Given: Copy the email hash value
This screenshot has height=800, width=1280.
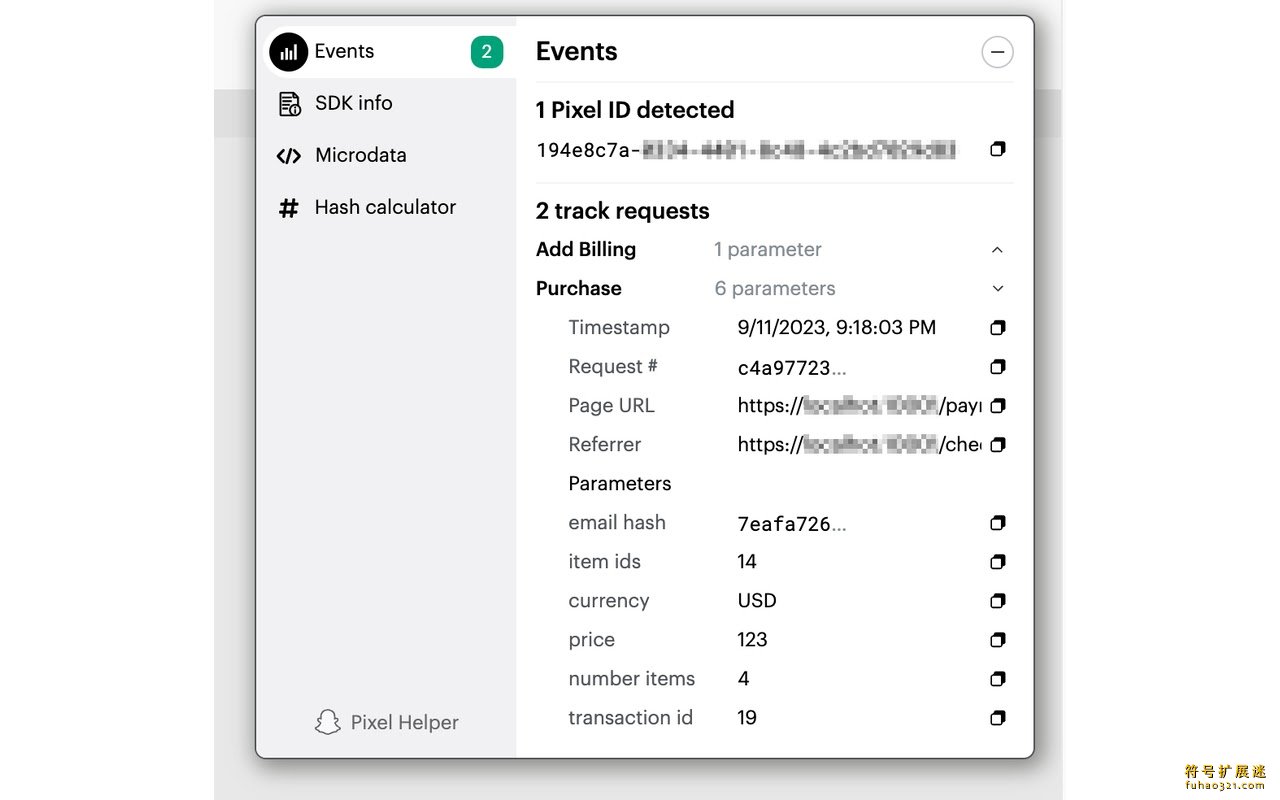Looking at the screenshot, I should (997, 523).
